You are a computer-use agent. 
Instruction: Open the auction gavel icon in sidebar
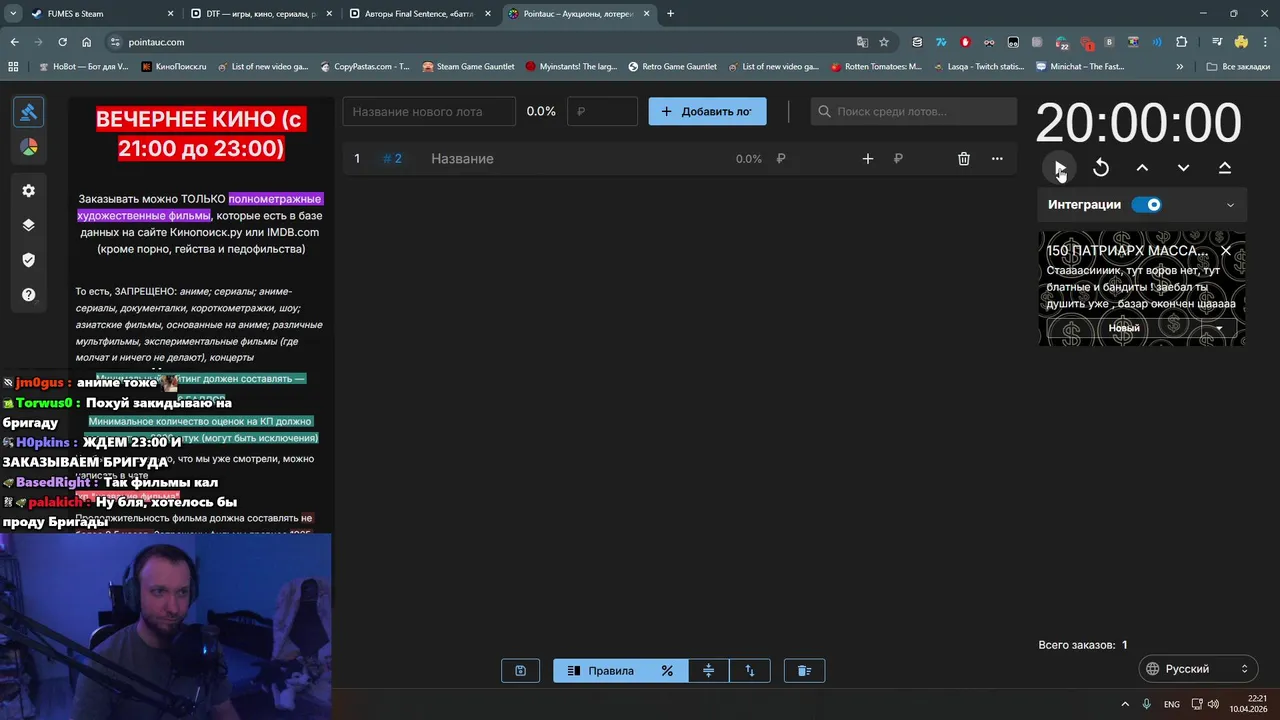tap(28, 112)
